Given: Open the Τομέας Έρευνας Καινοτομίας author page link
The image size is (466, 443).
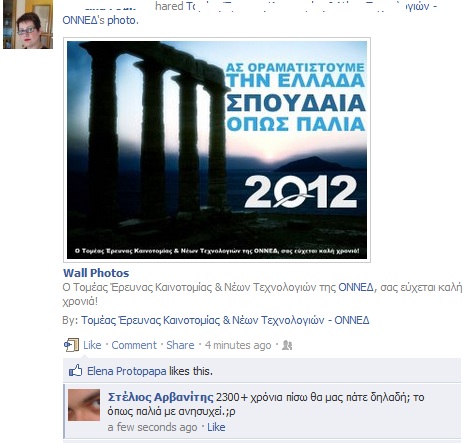Looking at the screenshot, I should [x=225, y=320].
